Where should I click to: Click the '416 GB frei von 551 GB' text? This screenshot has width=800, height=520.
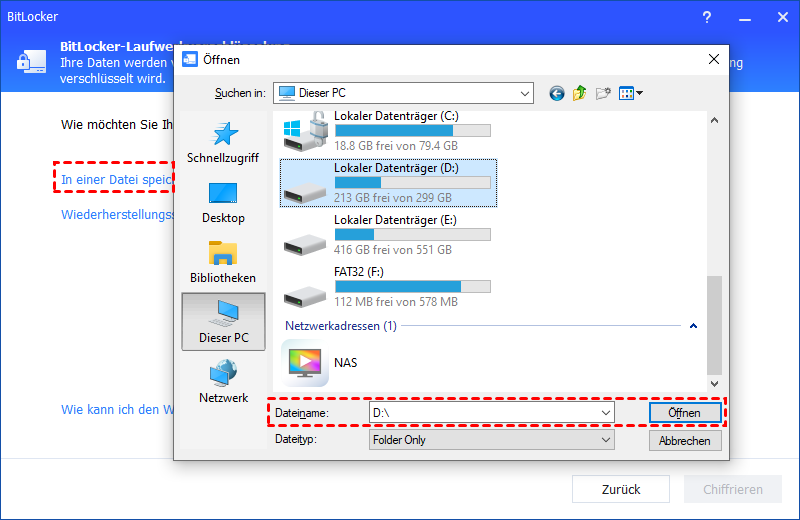pyautogui.click(x=393, y=250)
